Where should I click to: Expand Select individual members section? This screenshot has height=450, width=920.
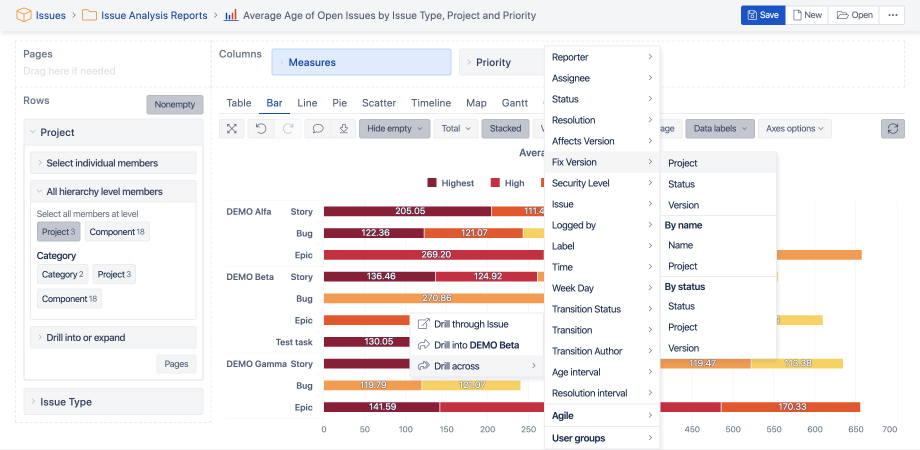tap(113, 163)
